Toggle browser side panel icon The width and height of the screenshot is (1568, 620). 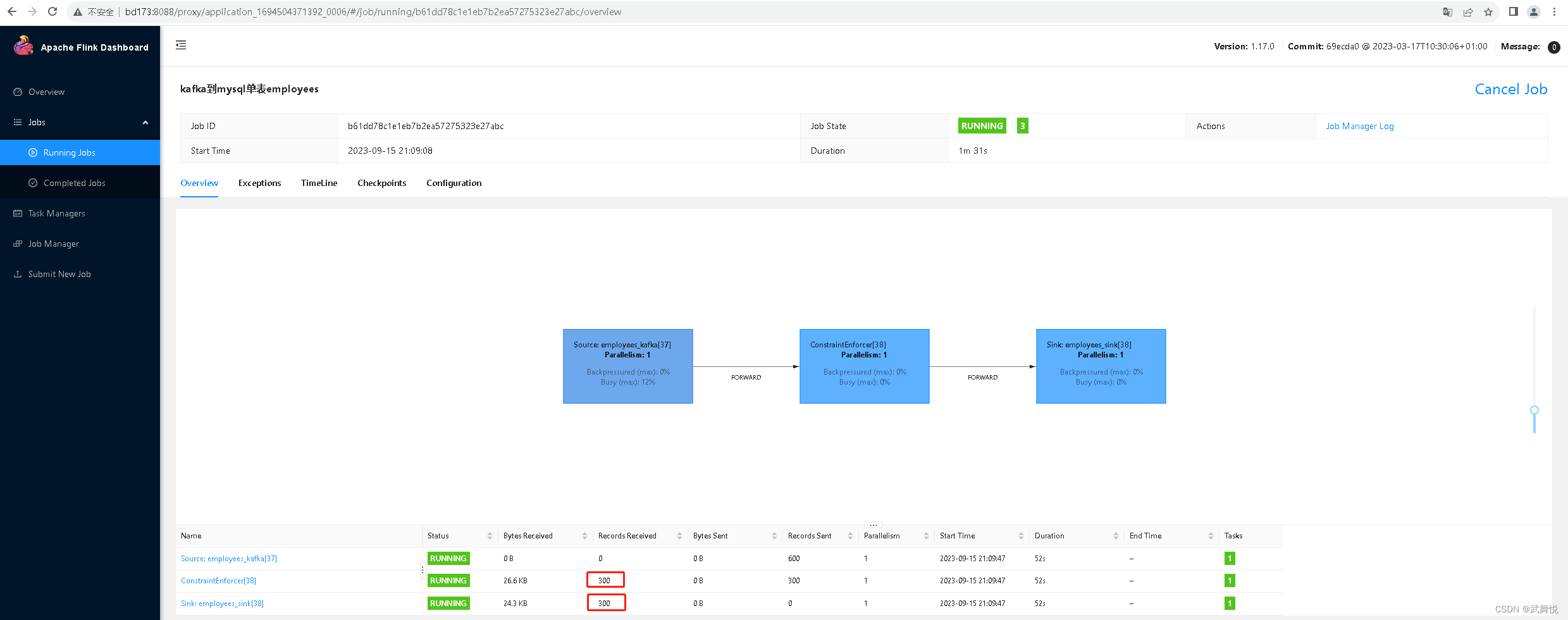pos(1514,11)
